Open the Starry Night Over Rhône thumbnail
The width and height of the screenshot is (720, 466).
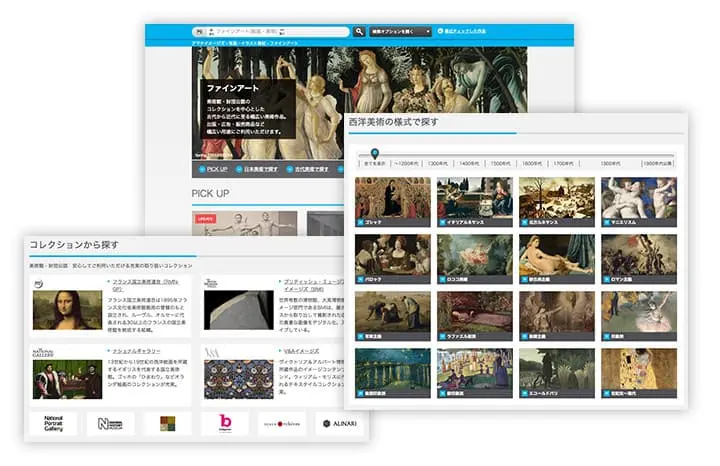pos(393,373)
